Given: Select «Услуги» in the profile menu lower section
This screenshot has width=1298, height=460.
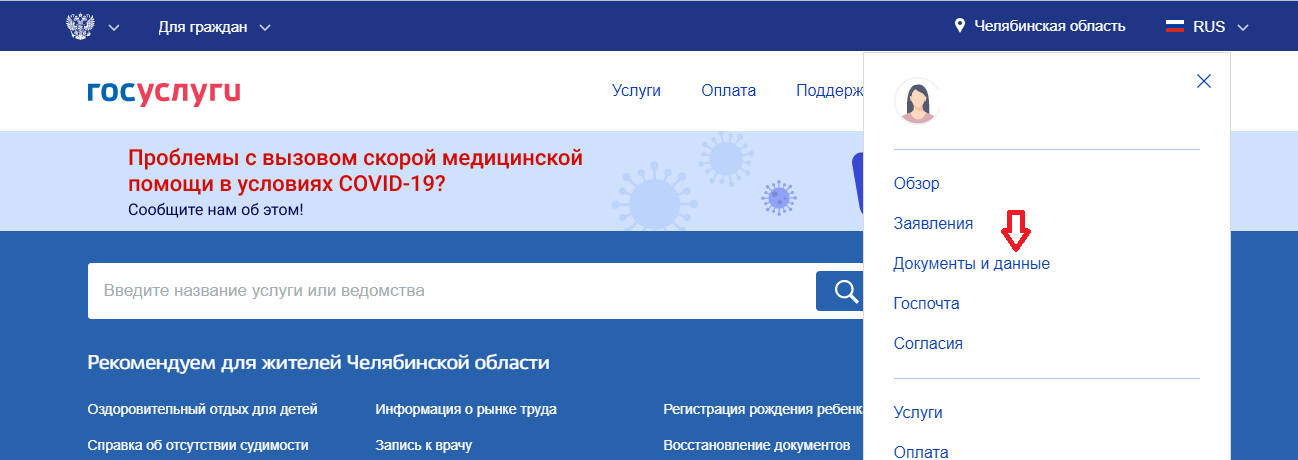Looking at the screenshot, I should pyautogui.click(x=918, y=412).
